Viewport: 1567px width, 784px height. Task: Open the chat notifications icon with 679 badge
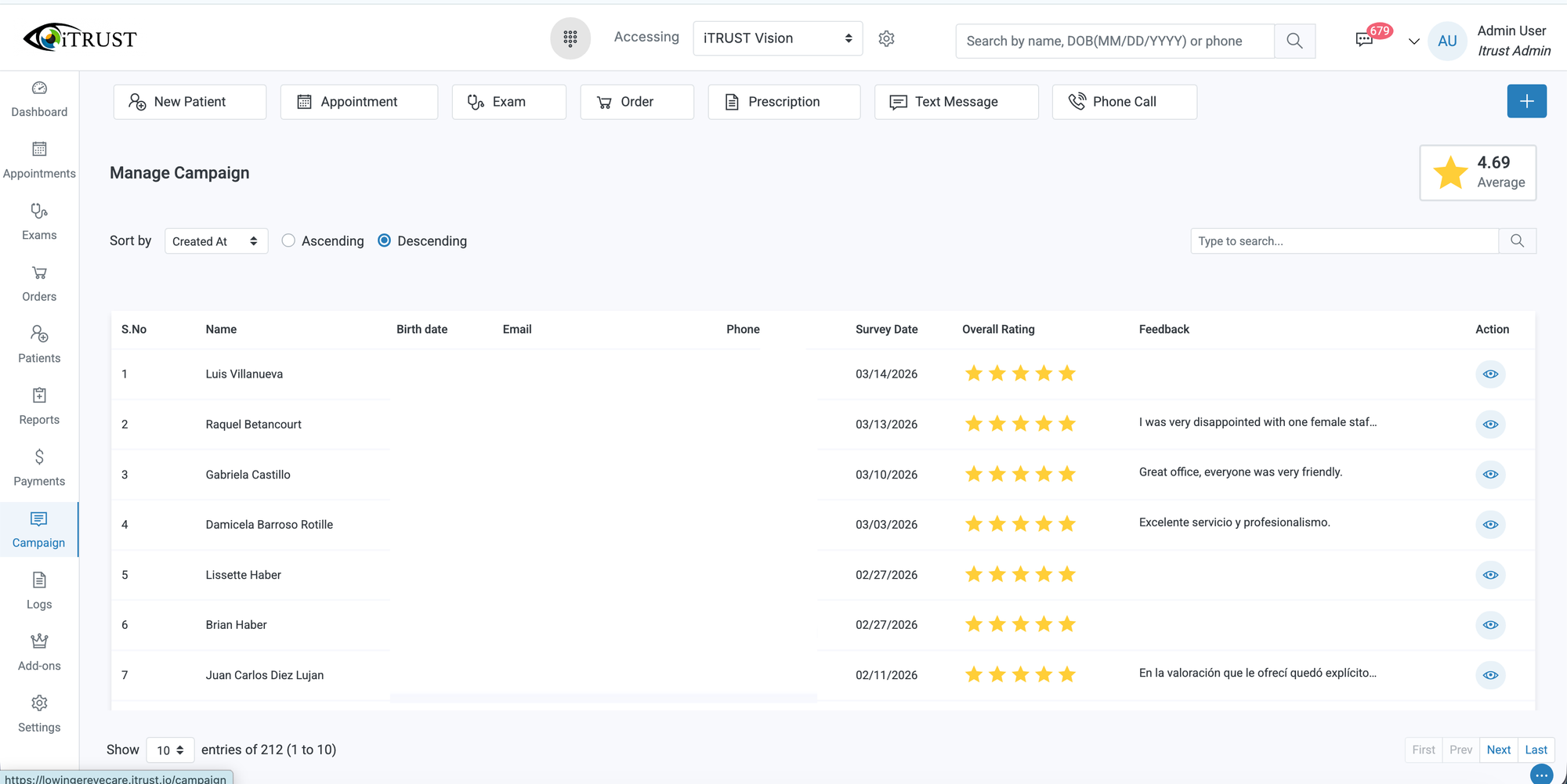click(x=1365, y=40)
